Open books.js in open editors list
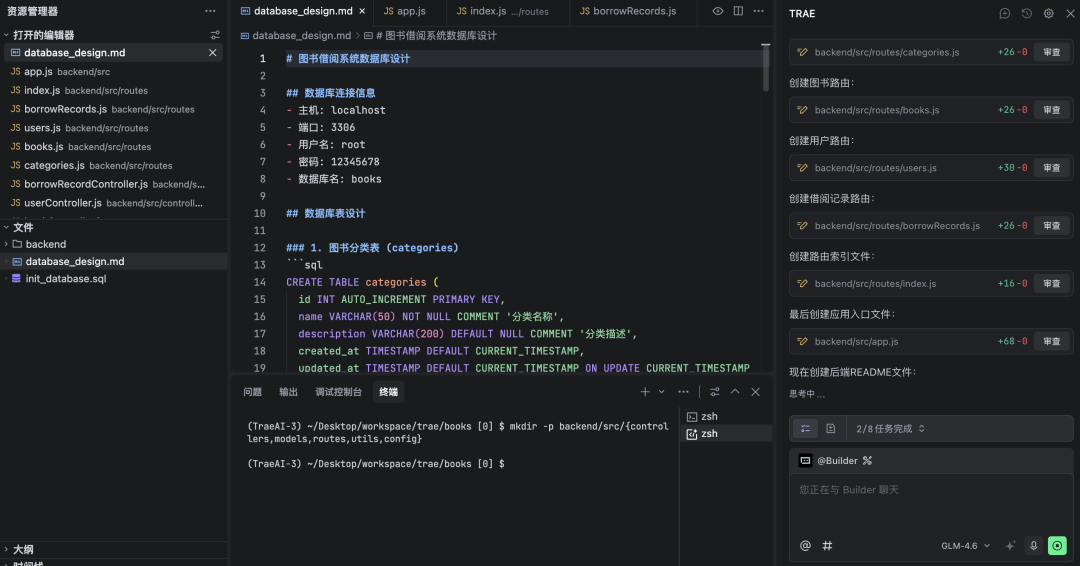 pyautogui.click(x=114, y=147)
